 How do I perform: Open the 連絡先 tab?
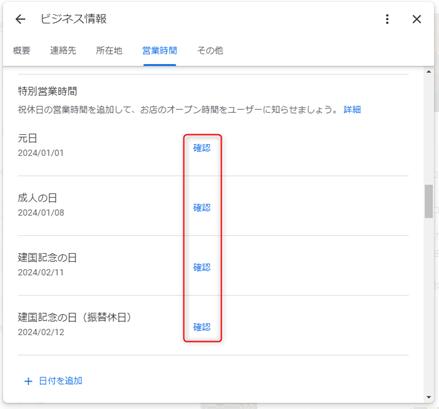[x=63, y=51]
